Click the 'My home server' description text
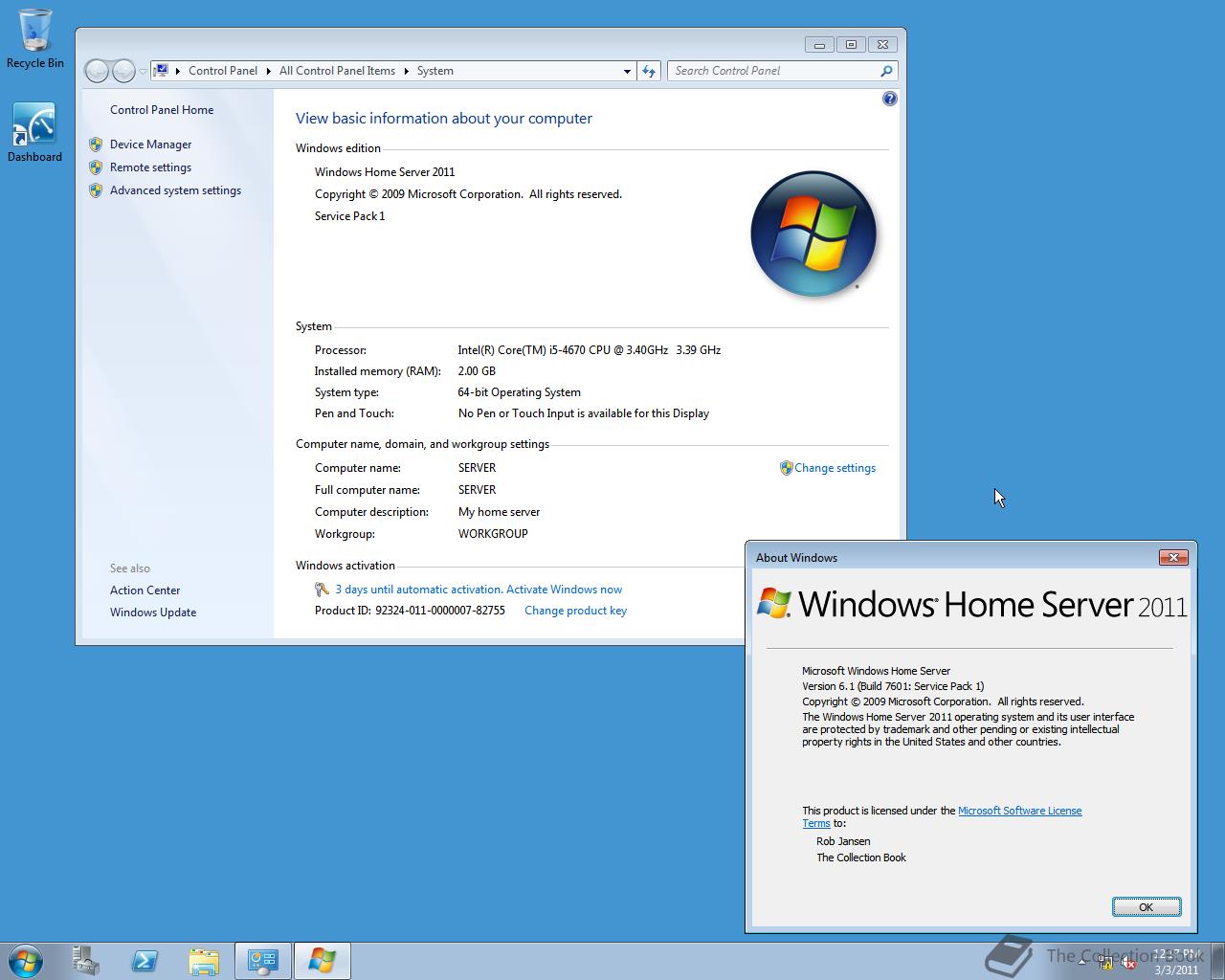 (x=499, y=512)
